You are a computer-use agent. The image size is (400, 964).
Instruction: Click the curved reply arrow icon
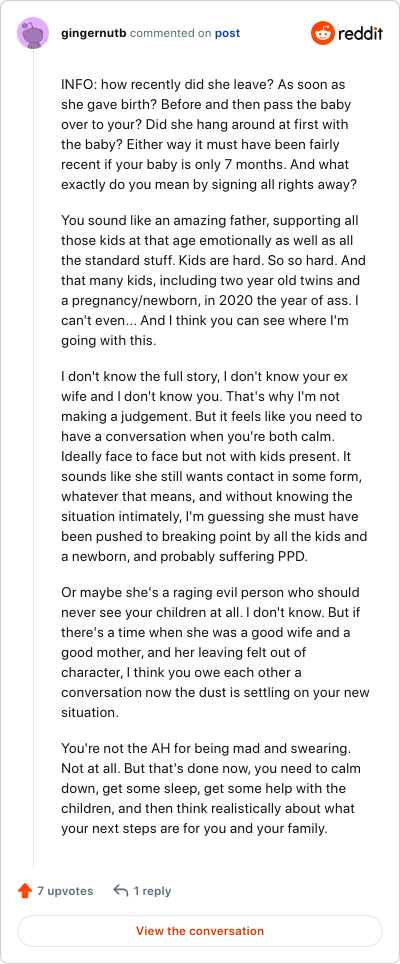pos(121,891)
